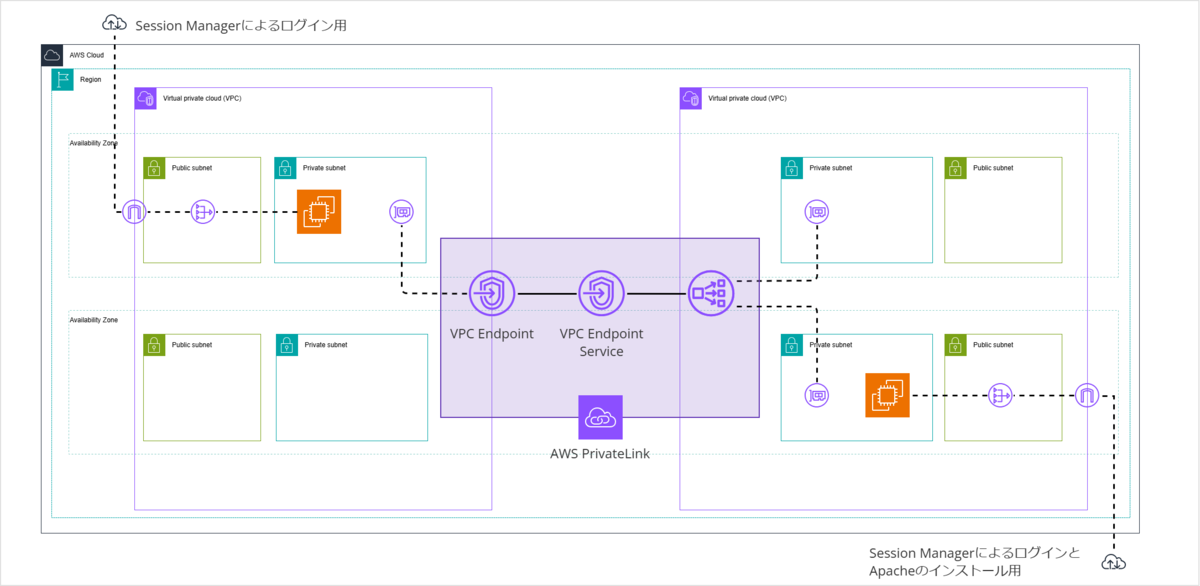Click Private subnet label in right VPC upper zone
The image size is (1200, 586).
tap(831, 168)
